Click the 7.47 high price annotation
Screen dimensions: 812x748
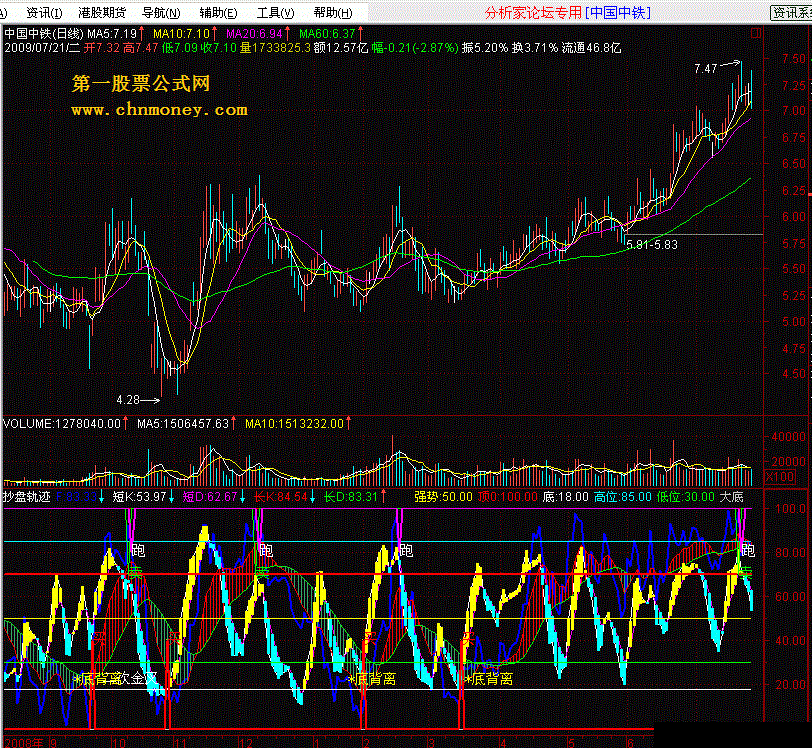tap(706, 68)
